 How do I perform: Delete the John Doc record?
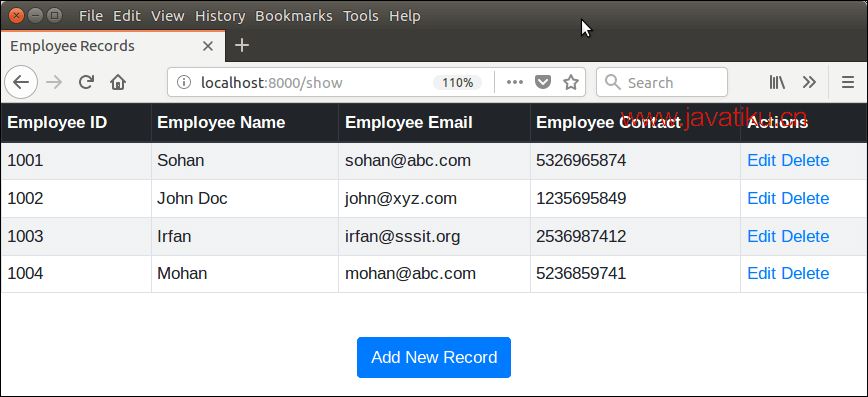coord(805,198)
